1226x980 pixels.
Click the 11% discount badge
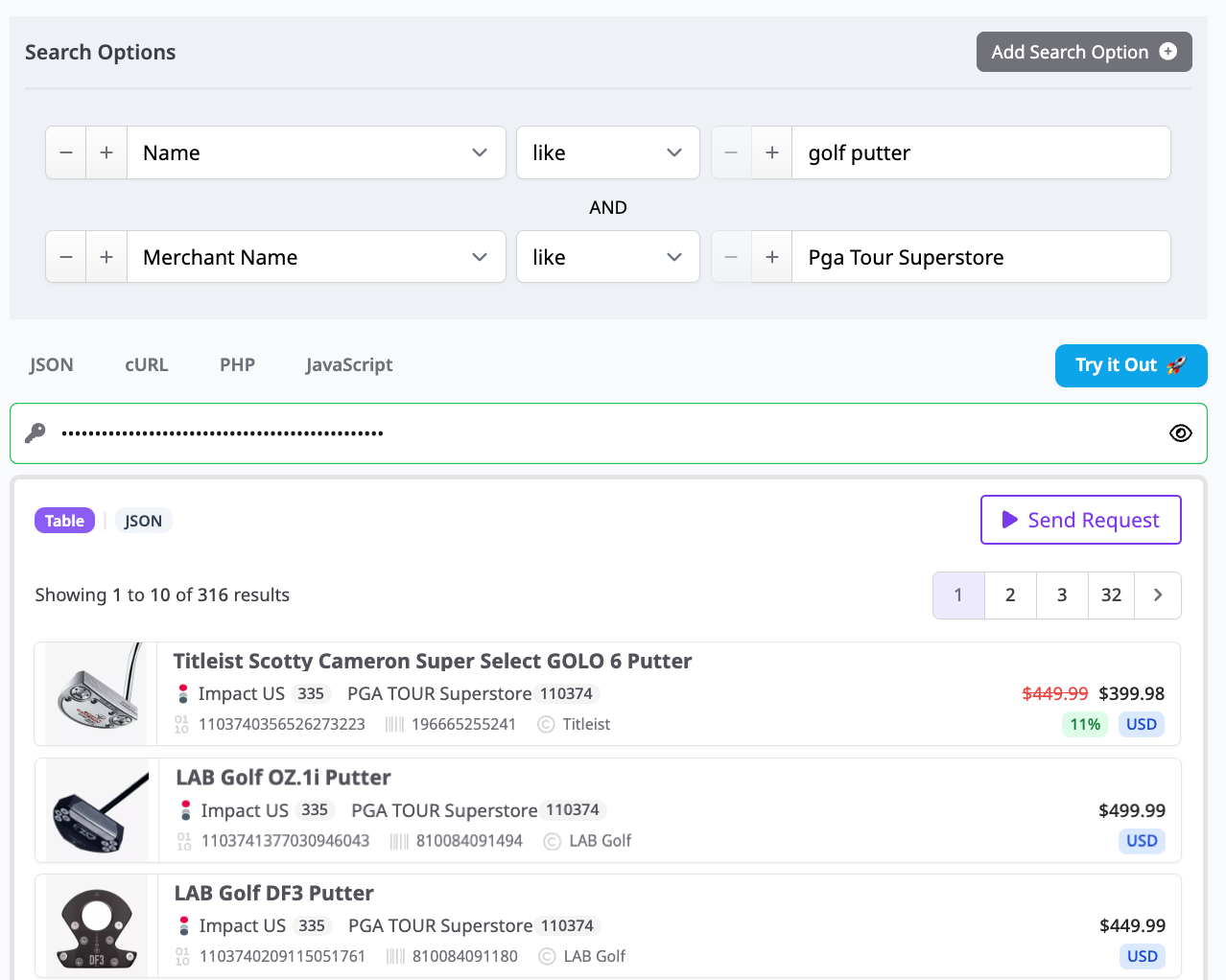[x=1085, y=724]
